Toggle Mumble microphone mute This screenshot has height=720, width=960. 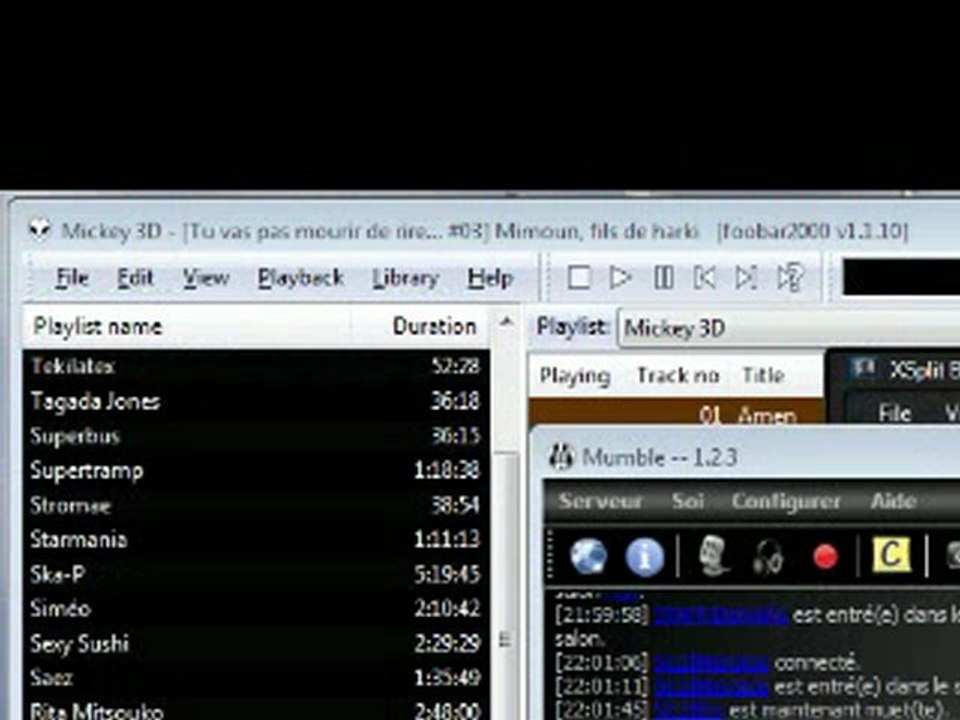712,556
